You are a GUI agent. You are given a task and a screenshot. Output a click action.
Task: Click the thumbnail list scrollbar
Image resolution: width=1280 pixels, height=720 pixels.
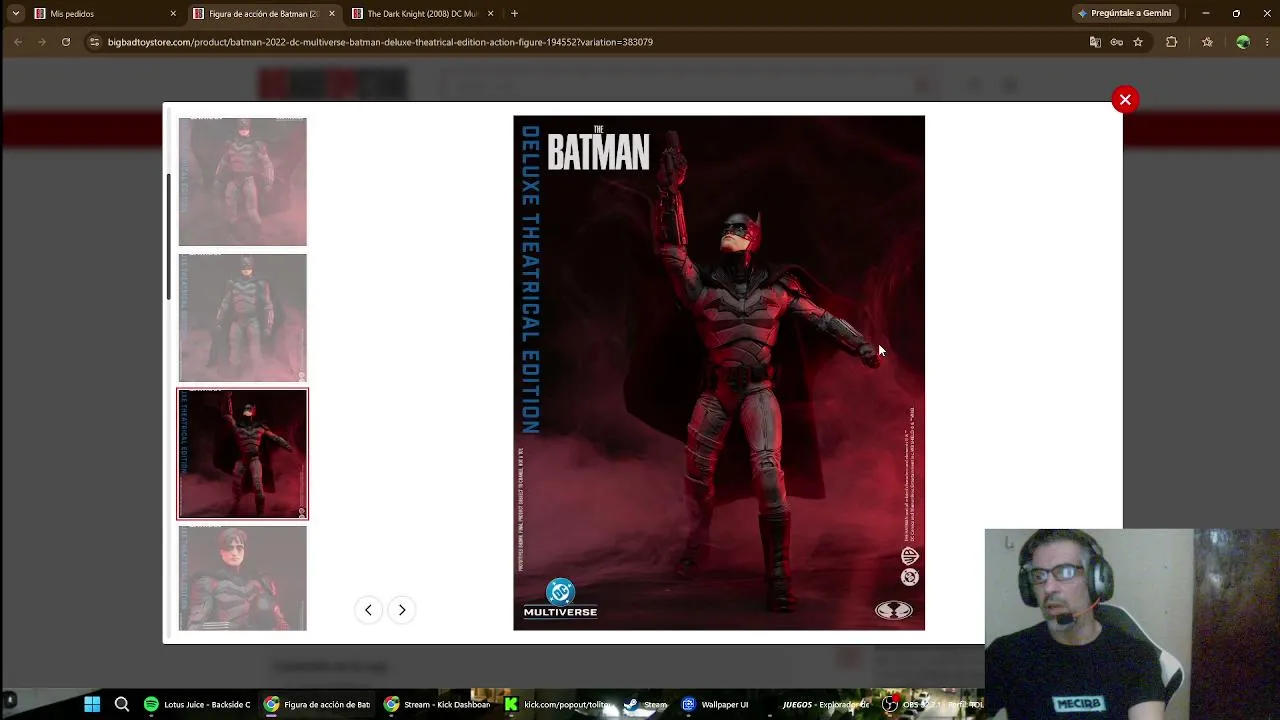click(168, 236)
